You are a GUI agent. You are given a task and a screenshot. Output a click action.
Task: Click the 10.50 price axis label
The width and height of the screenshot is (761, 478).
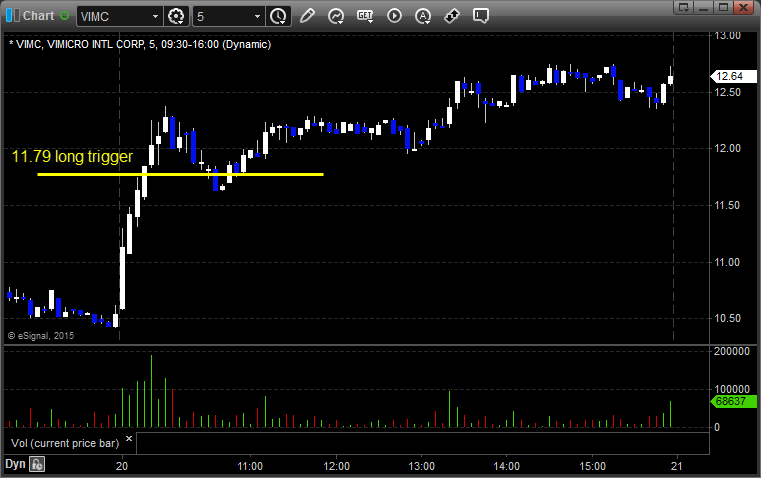pyautogui.click(x=728, y=318)
